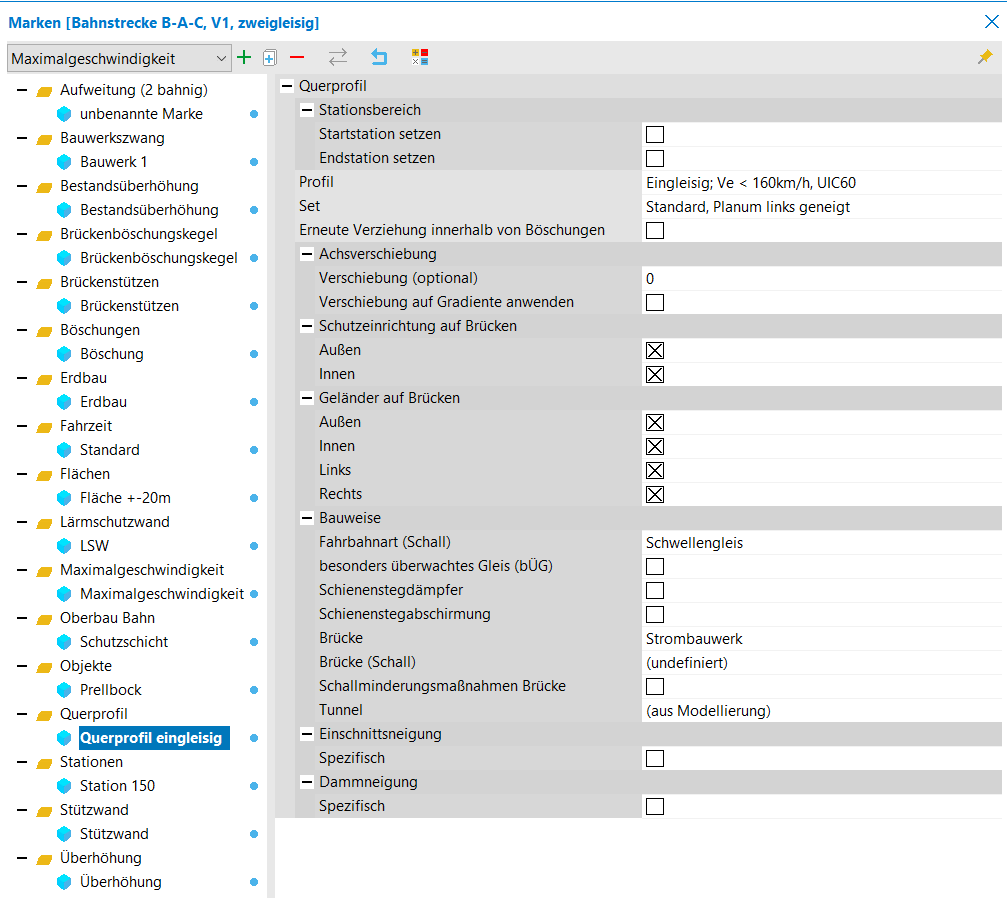The image size is (1007, 898).
Task: Click the duplicate marker icon in toolbar
Action: coord(269,58)
